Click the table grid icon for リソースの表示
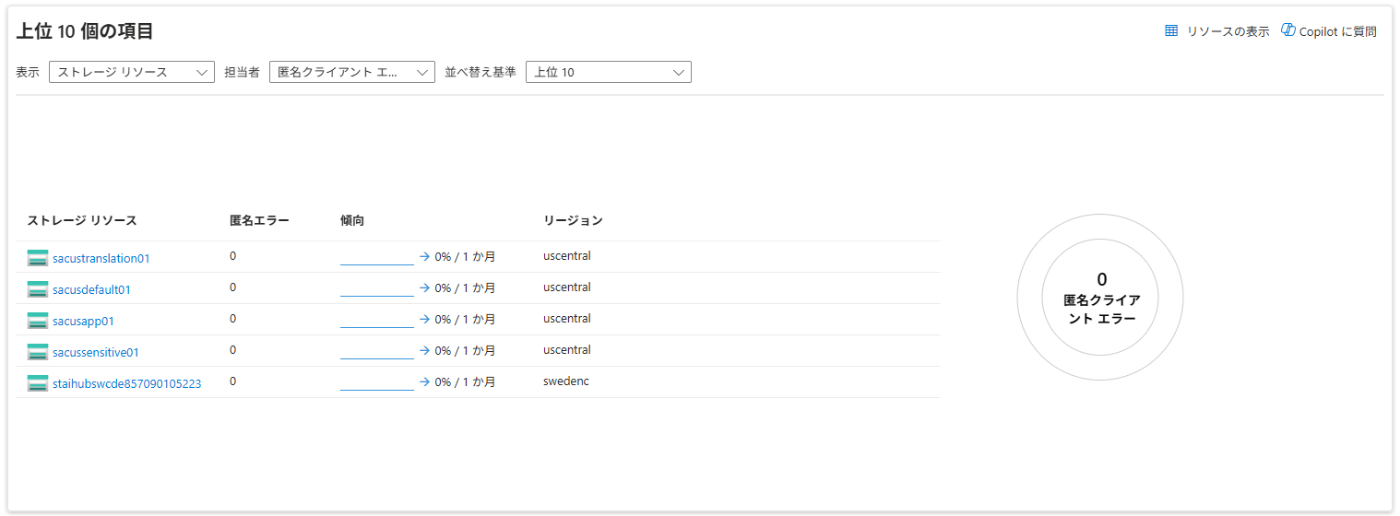 (1172, 31)
